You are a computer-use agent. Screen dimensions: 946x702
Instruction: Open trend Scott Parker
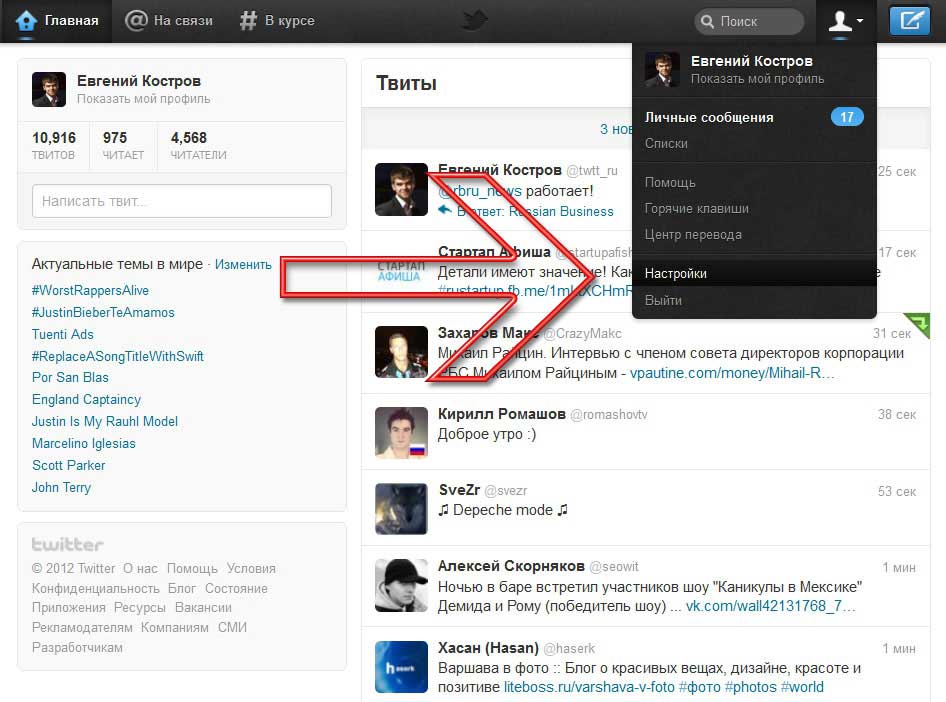(69, 466)
